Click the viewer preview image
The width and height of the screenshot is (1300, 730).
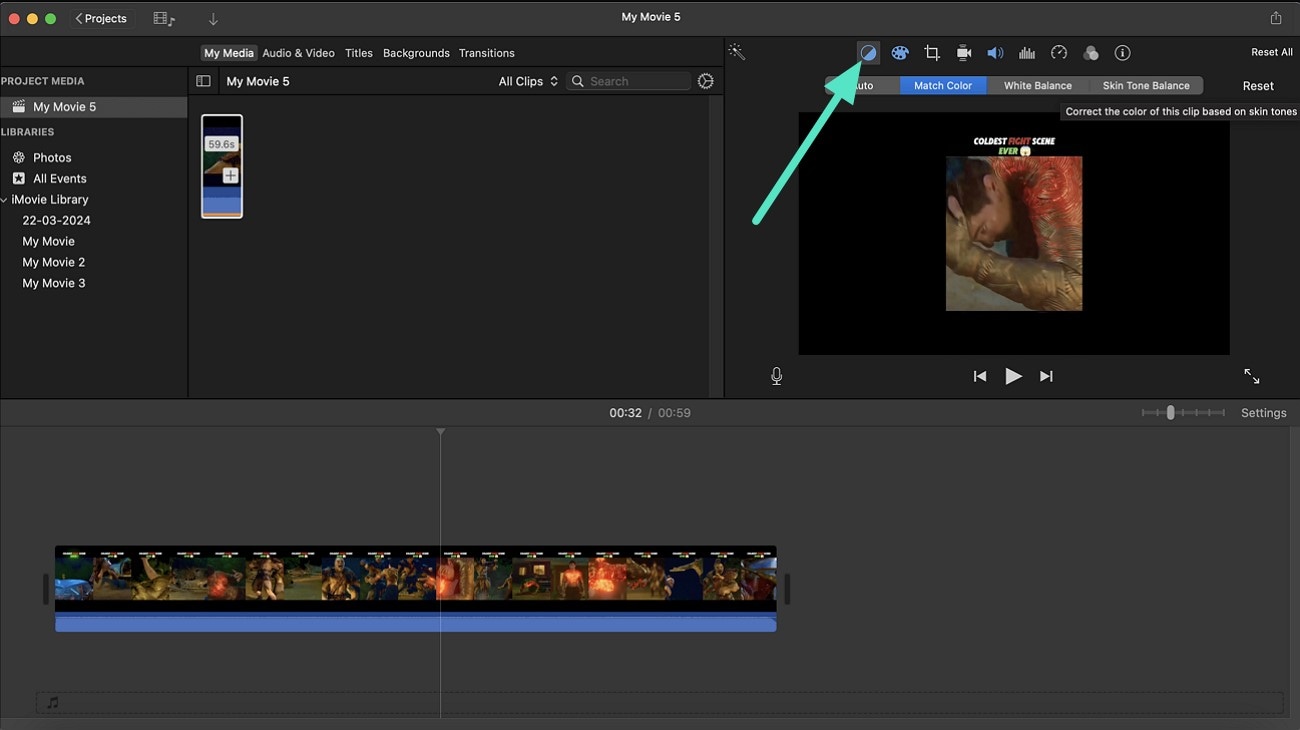click(1014, 233)
